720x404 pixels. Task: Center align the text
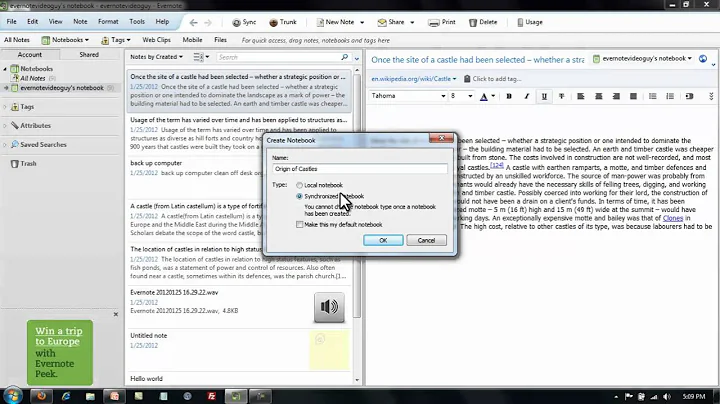click(598, 96)
